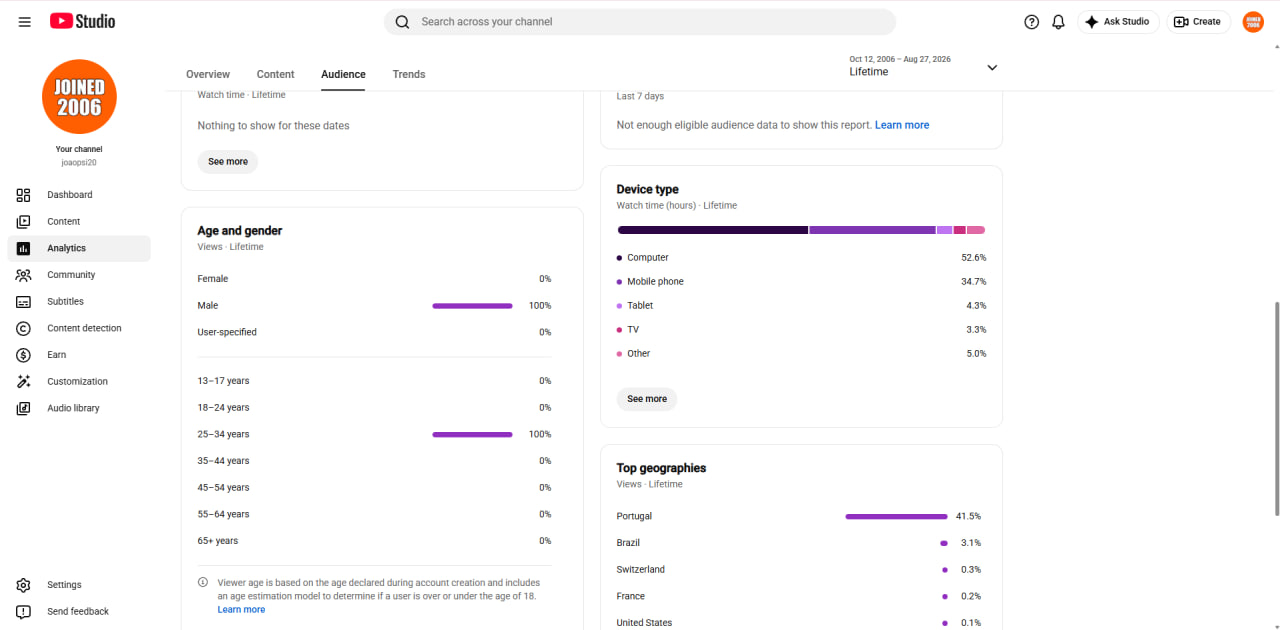Click the Mobile phone legend row
1280x630 pixels.
click(x=801, y=282)
